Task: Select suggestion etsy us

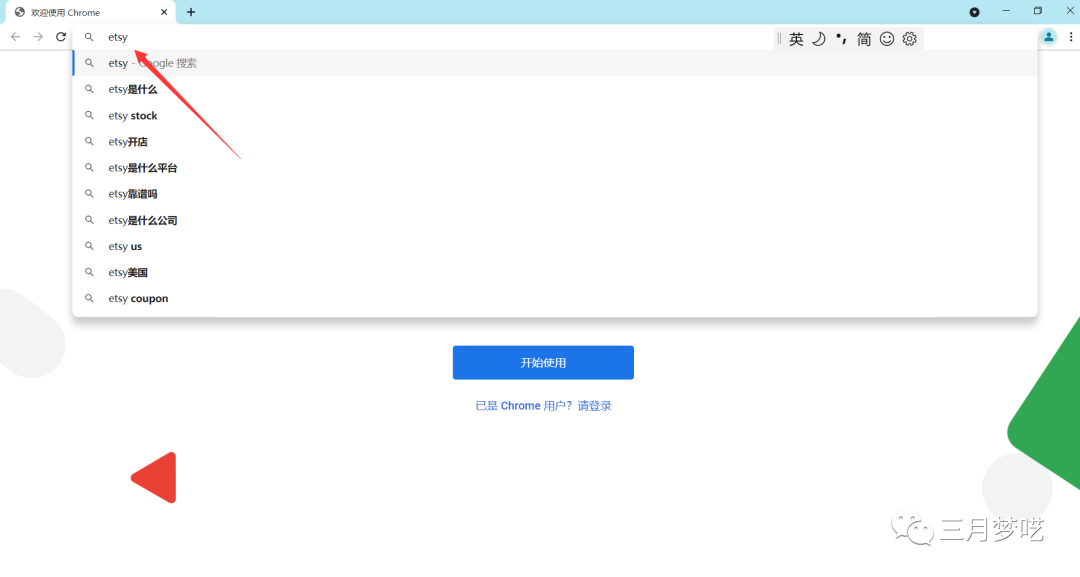Action: tap(555, 246)
